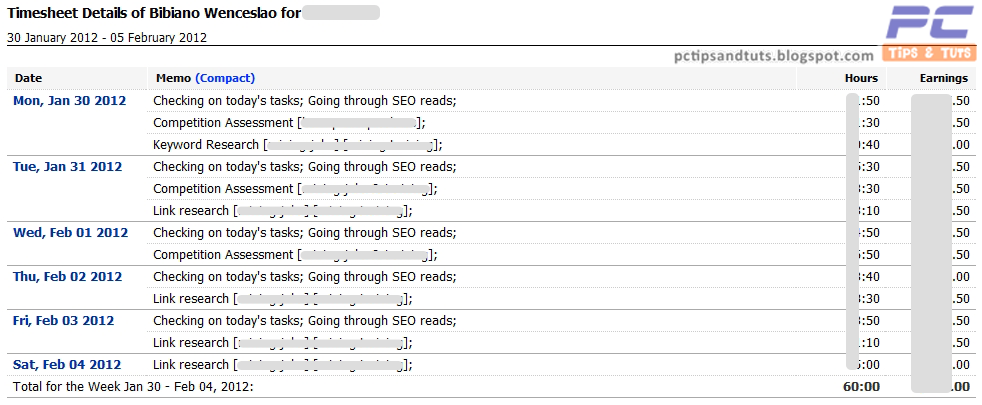This screenshot has width=982, height=405.
Task: Click the Date column header
Action: pyautogui.click(x=29, y=78)
